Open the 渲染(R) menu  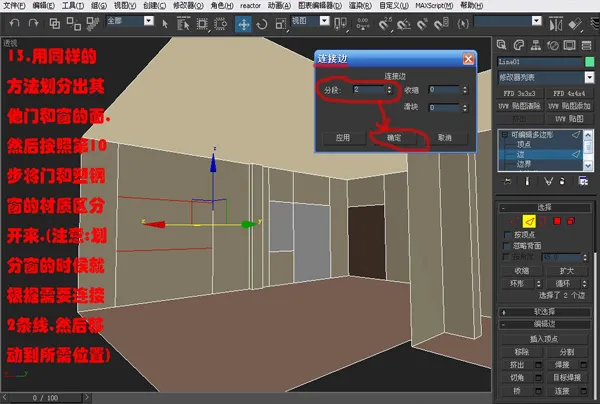tap(360, 6)
